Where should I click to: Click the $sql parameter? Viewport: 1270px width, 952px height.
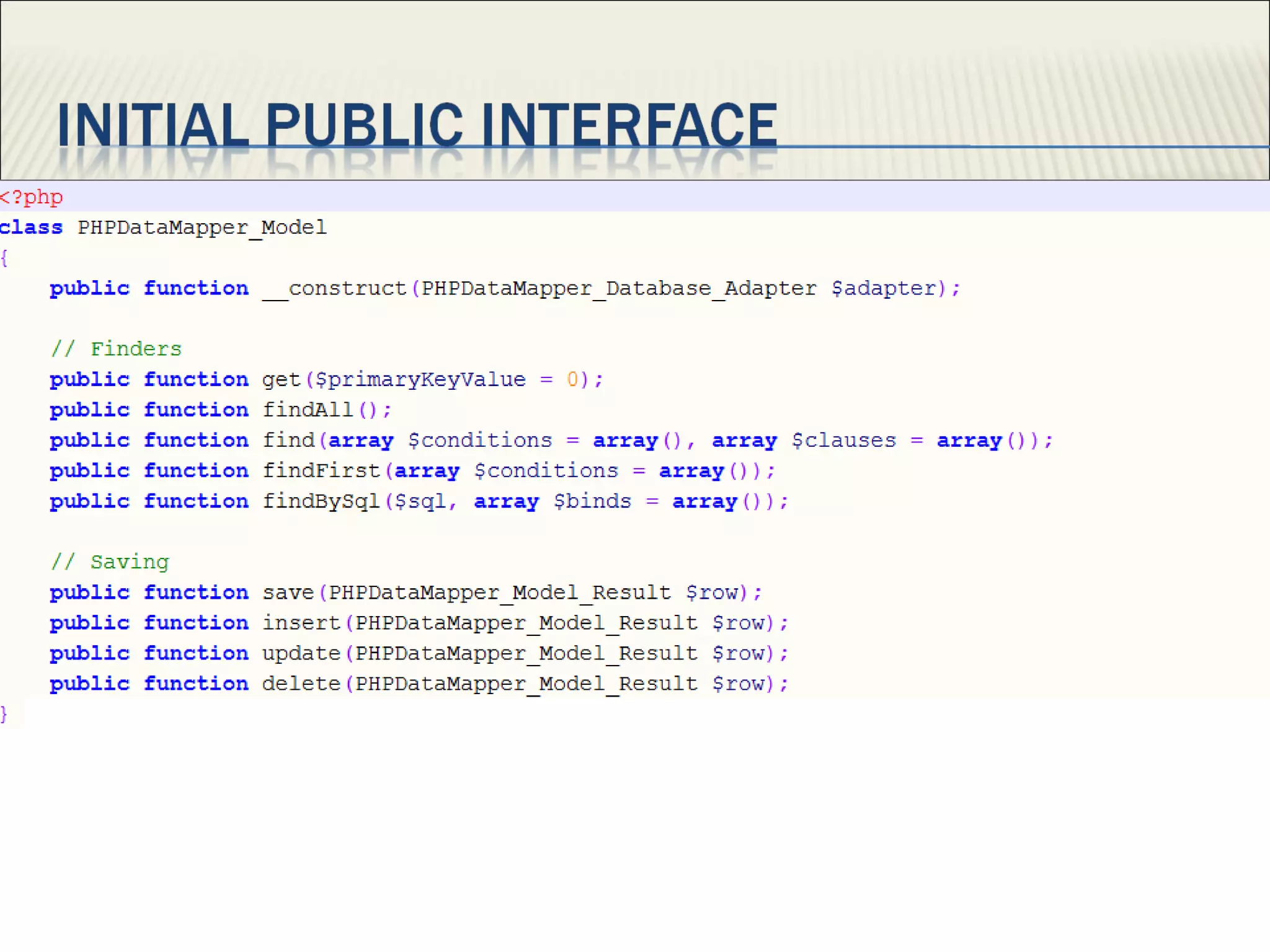pyautogui.click(x=420, y=501)
